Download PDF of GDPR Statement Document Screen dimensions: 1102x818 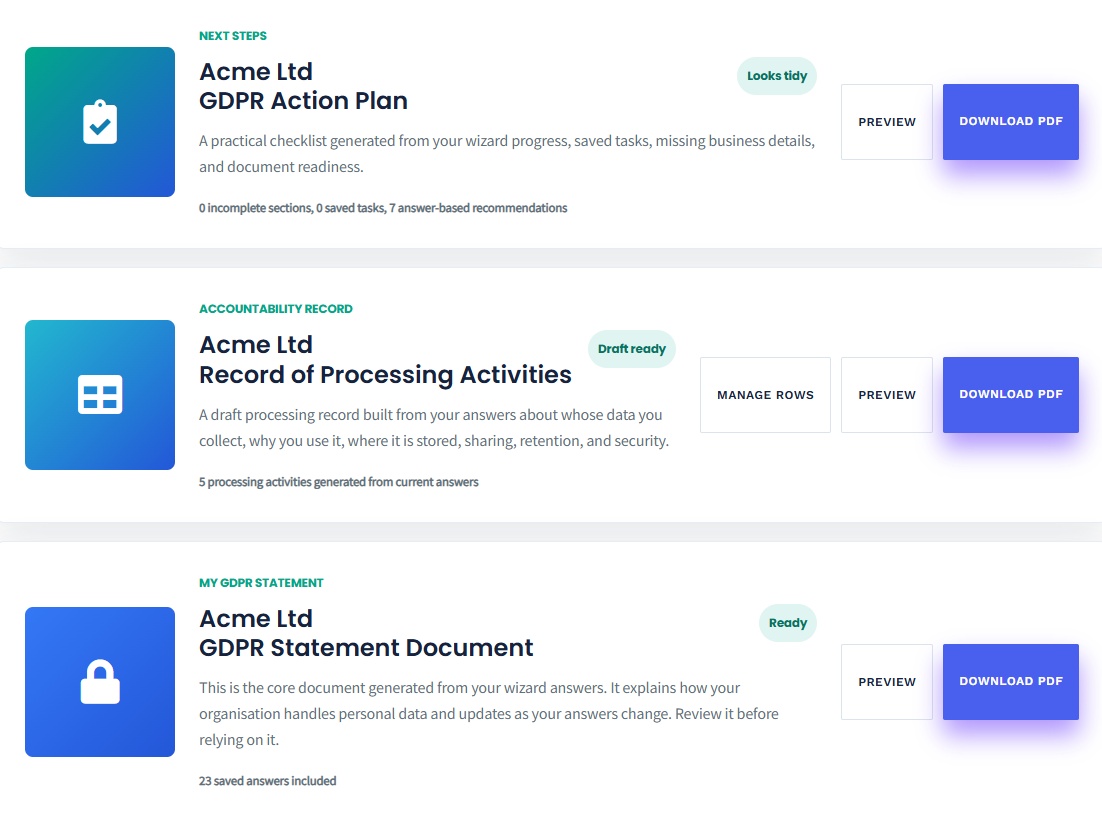1011,682
